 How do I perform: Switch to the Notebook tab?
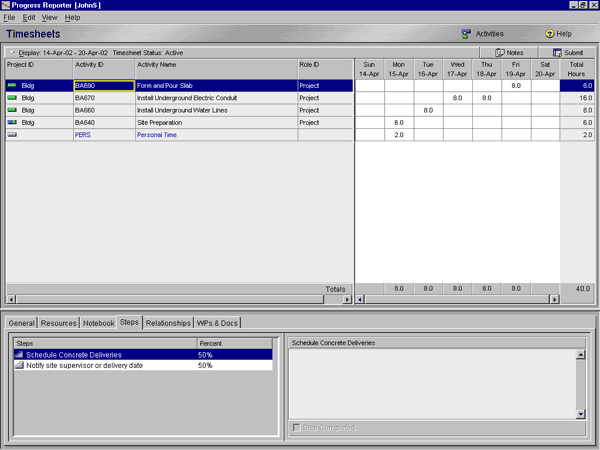tap(99, 323)
